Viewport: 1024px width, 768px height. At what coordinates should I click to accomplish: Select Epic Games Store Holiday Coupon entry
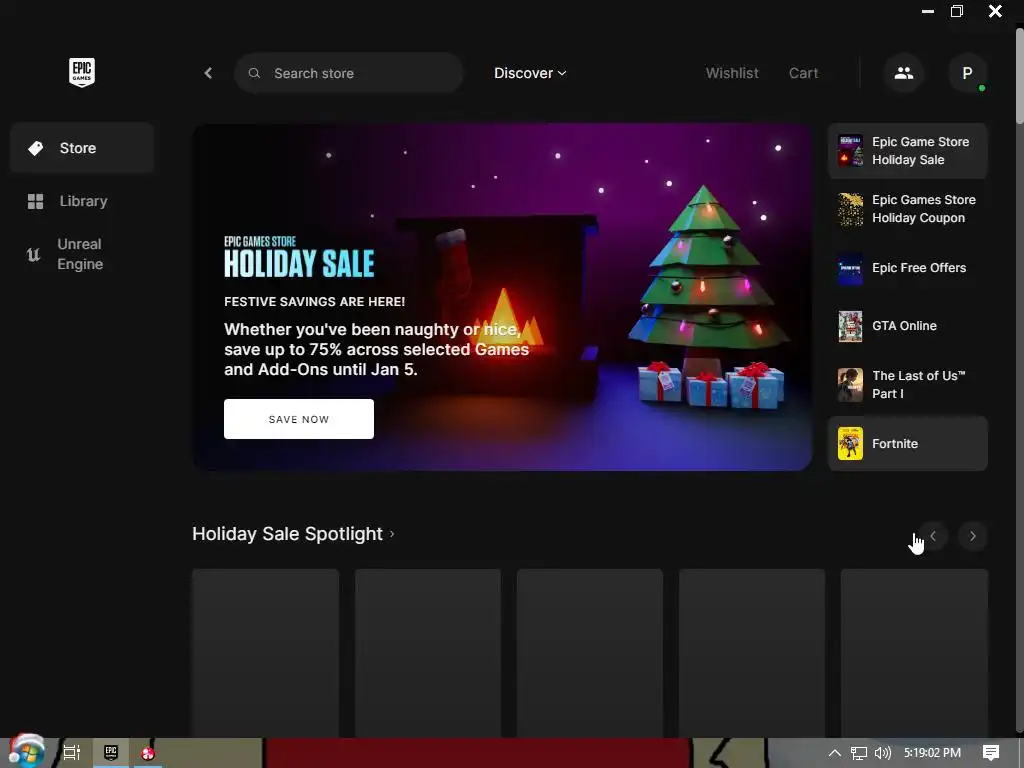tap(908, 209)
